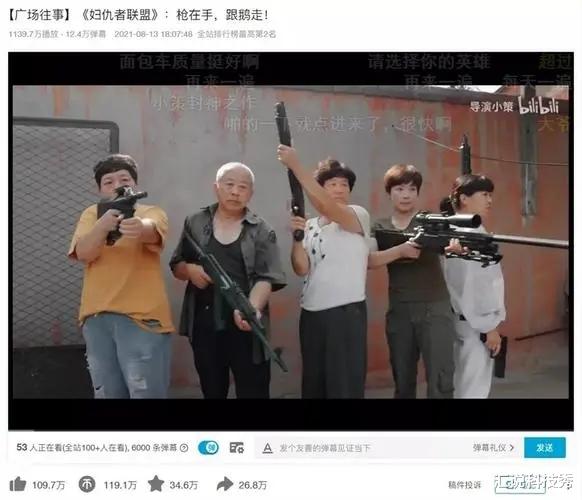Screen dimensions: 582x500
Task: Click the 12.4万弹幕 count in header
Action: click(x=86, y=34)
